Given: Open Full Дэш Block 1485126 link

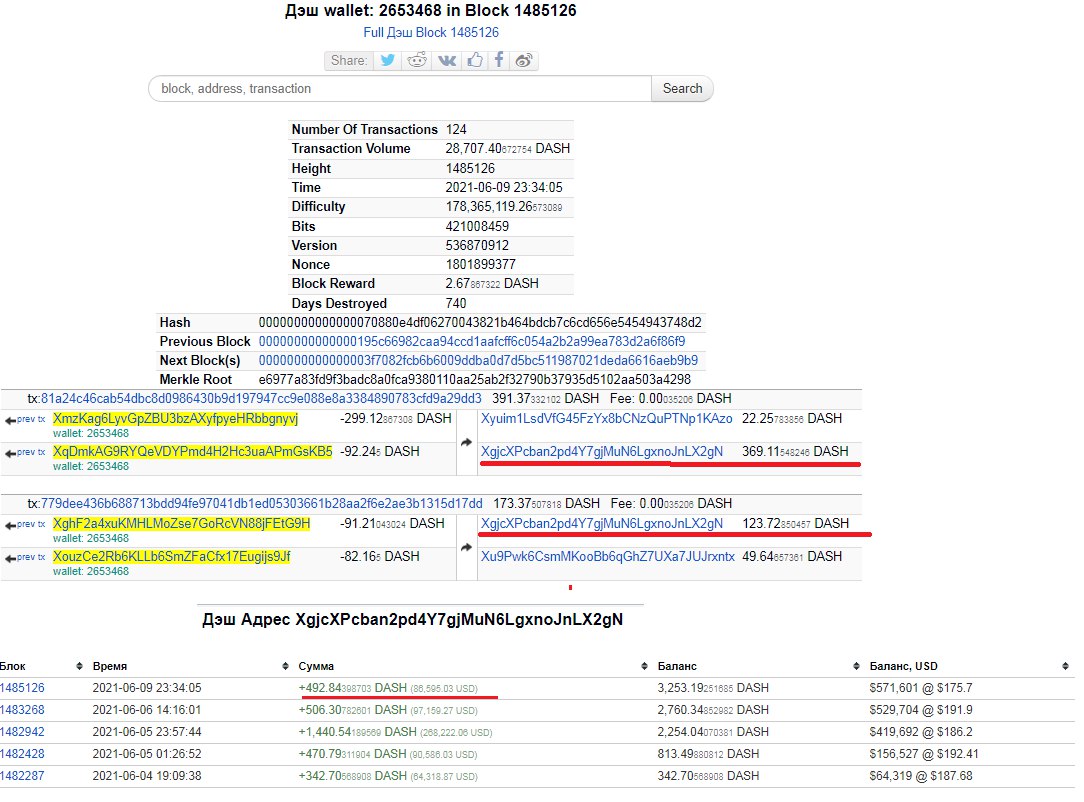Looking at the screenshot, I should point(431,32).
